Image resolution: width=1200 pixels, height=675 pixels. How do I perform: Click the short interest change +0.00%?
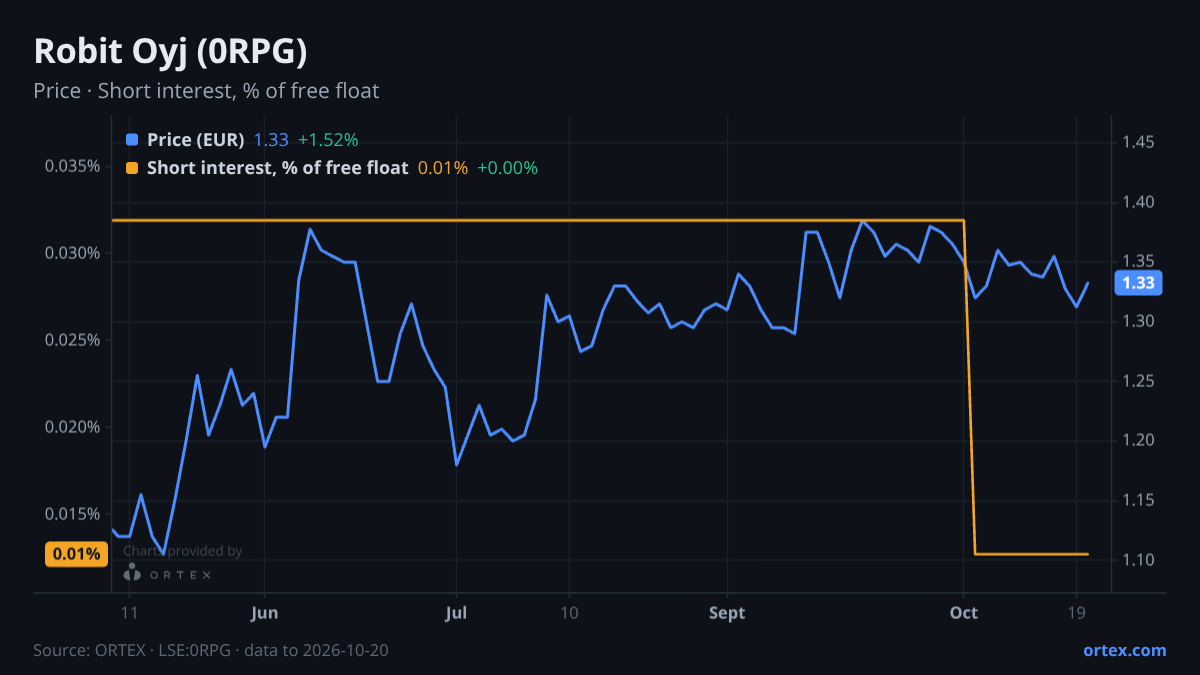pos(507,168)
